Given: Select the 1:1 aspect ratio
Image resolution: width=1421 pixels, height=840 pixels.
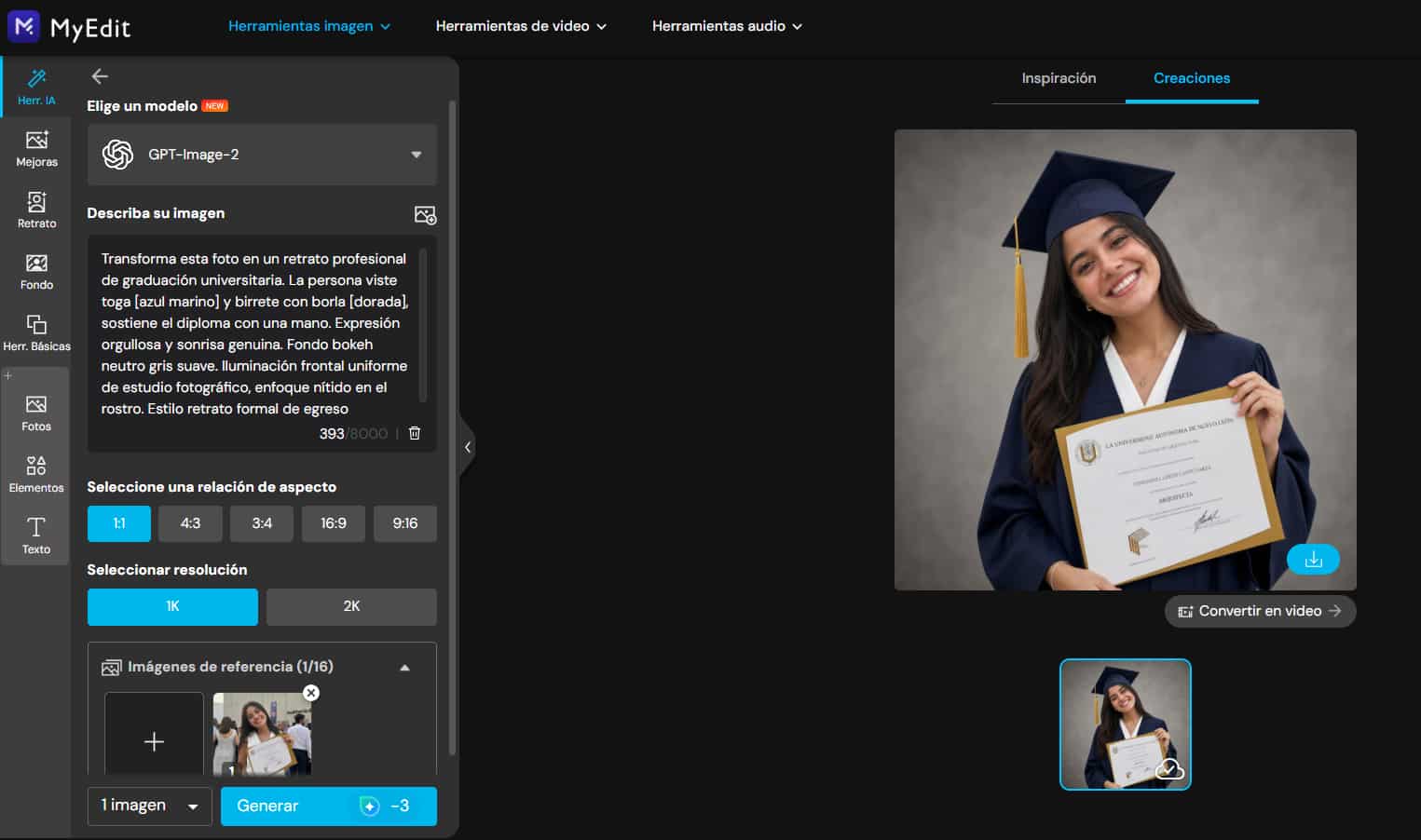Looking at the screenshot, I should point(119,523).
